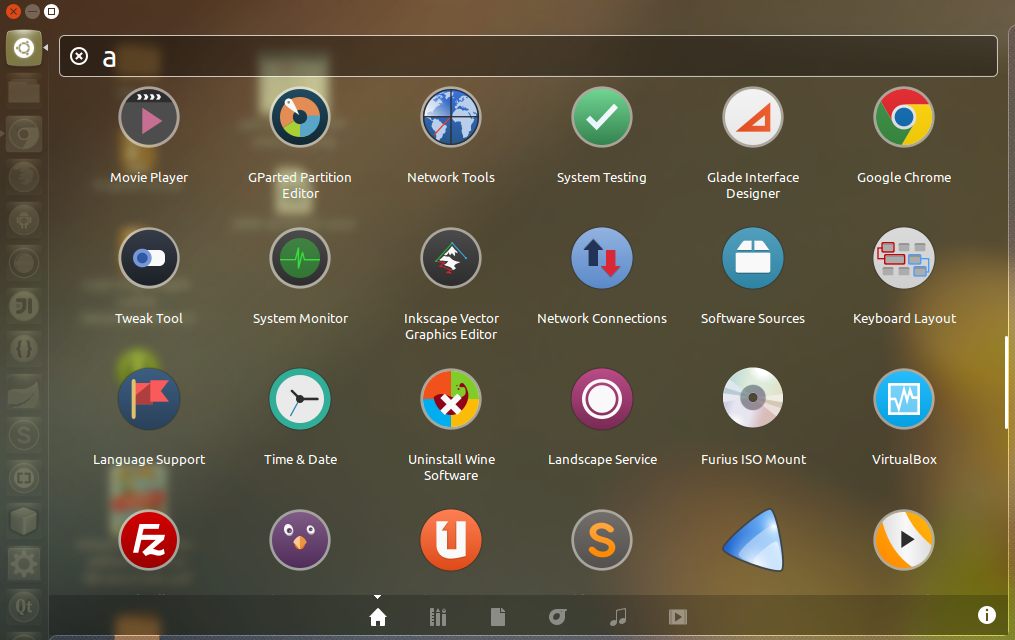Switch to the Music lens

pyautogui.click(x=617, y=616)
